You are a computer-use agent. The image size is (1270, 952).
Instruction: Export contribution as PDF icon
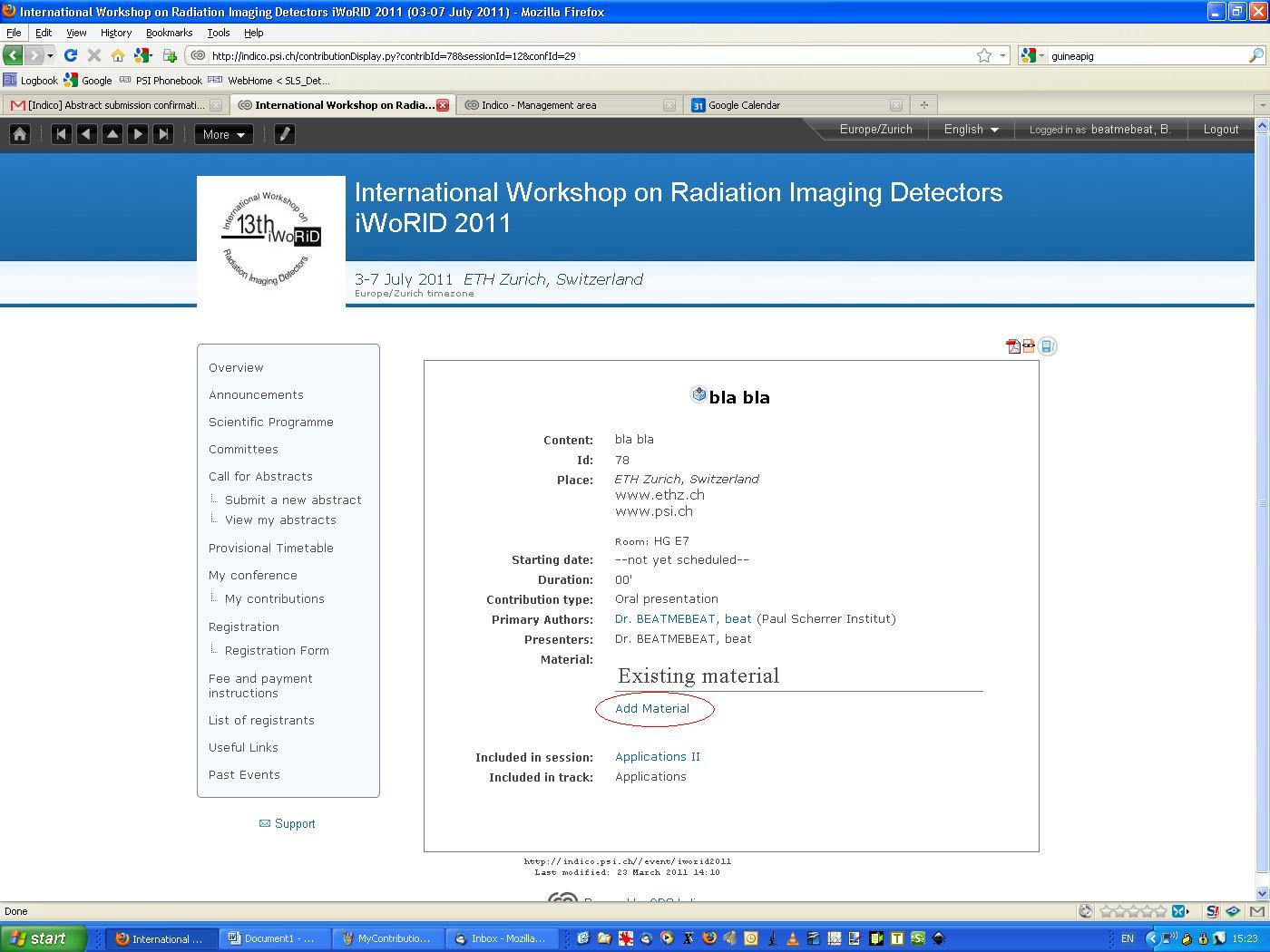1013,346
